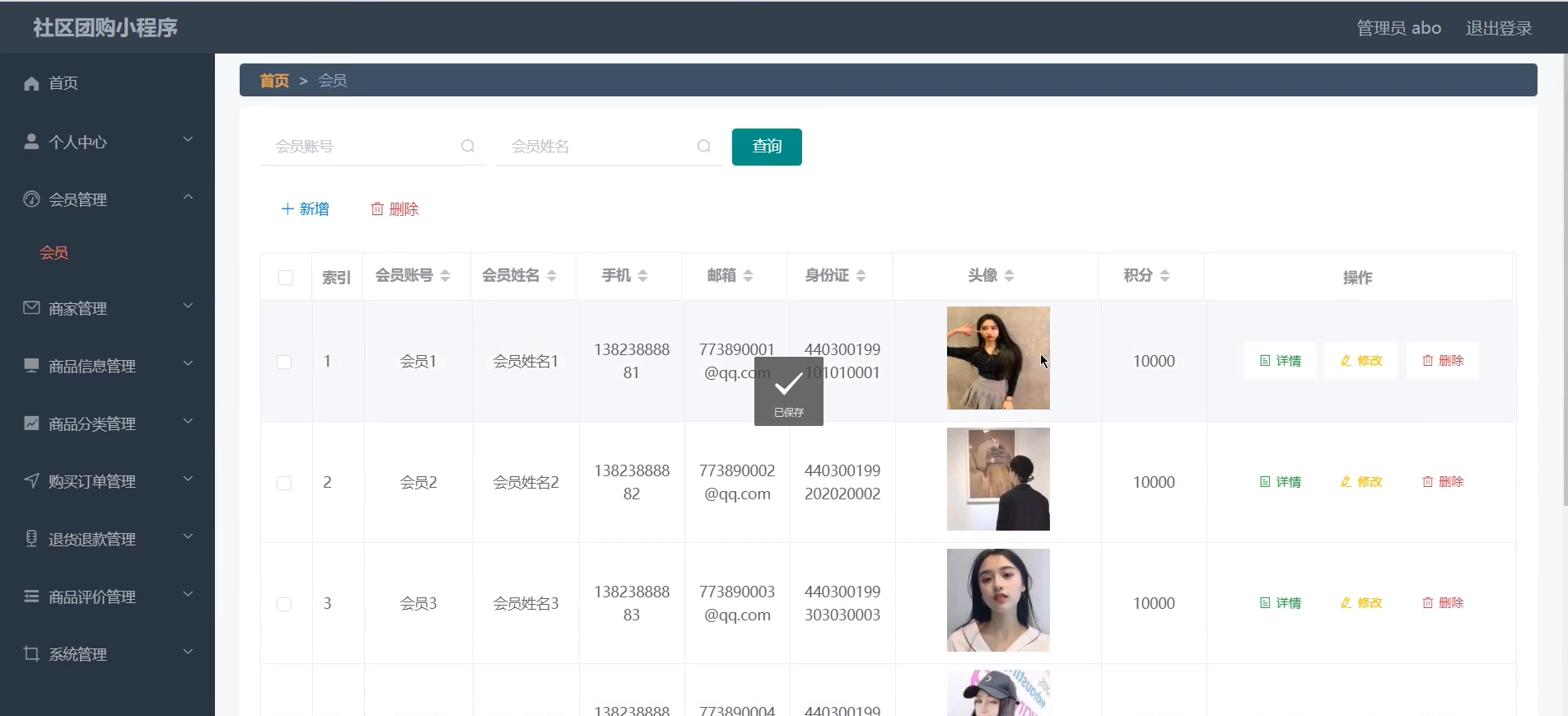Click the search icon in 会员姓名 field
Viewport: 1568px width, 716px height.
pos(704,146)
